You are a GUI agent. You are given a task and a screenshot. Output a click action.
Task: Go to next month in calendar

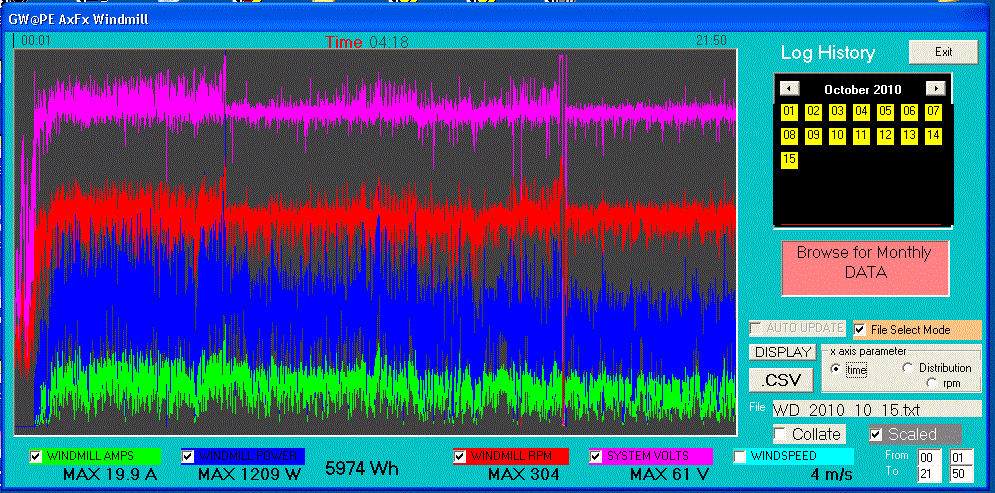point(934,89)
